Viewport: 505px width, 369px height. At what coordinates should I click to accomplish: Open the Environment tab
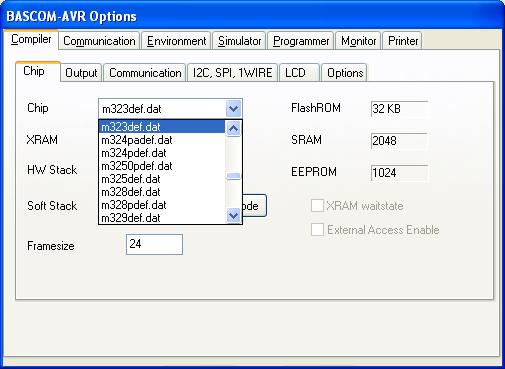(176, 41)
